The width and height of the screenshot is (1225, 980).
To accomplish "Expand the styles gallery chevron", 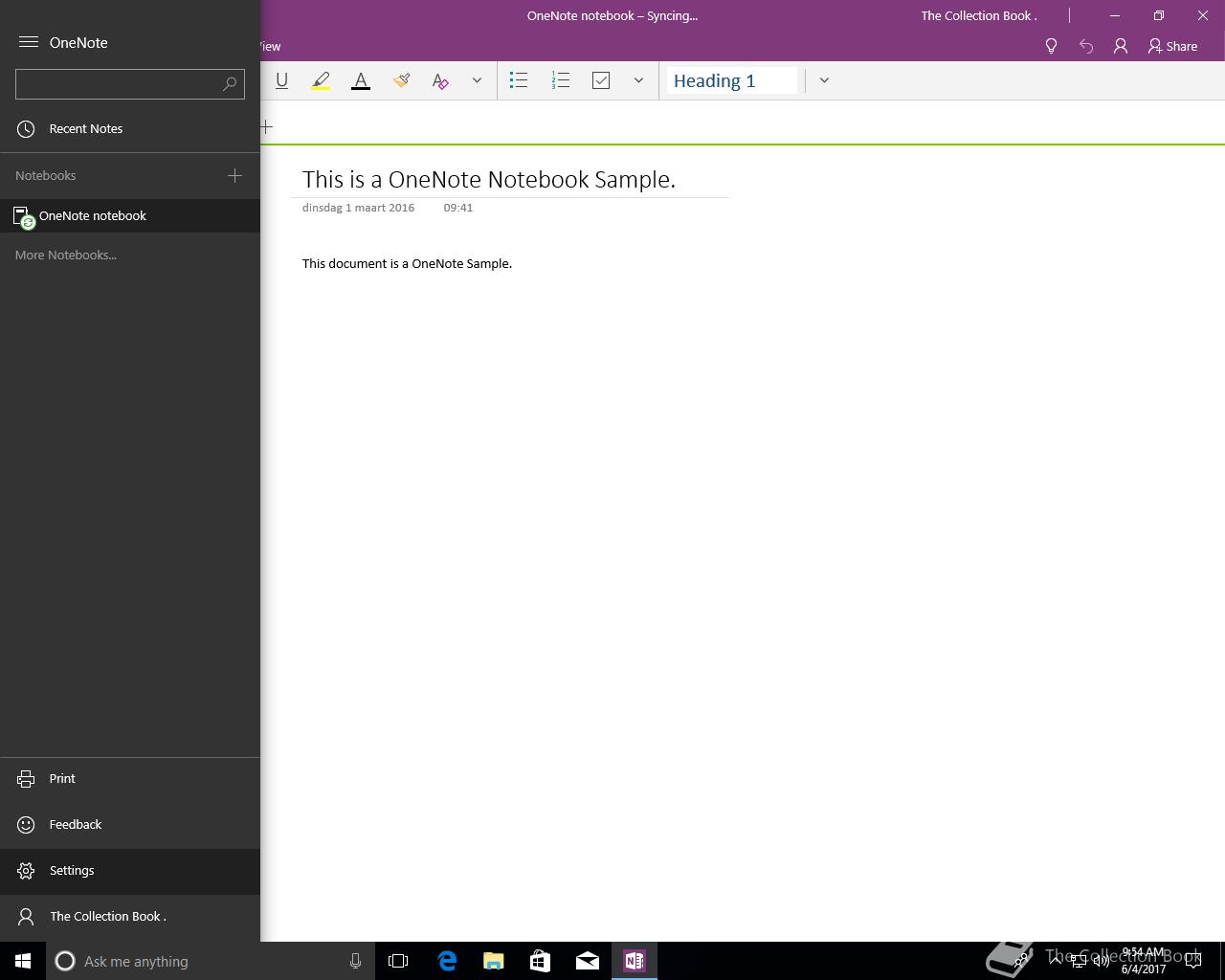I will coord(824,80).
